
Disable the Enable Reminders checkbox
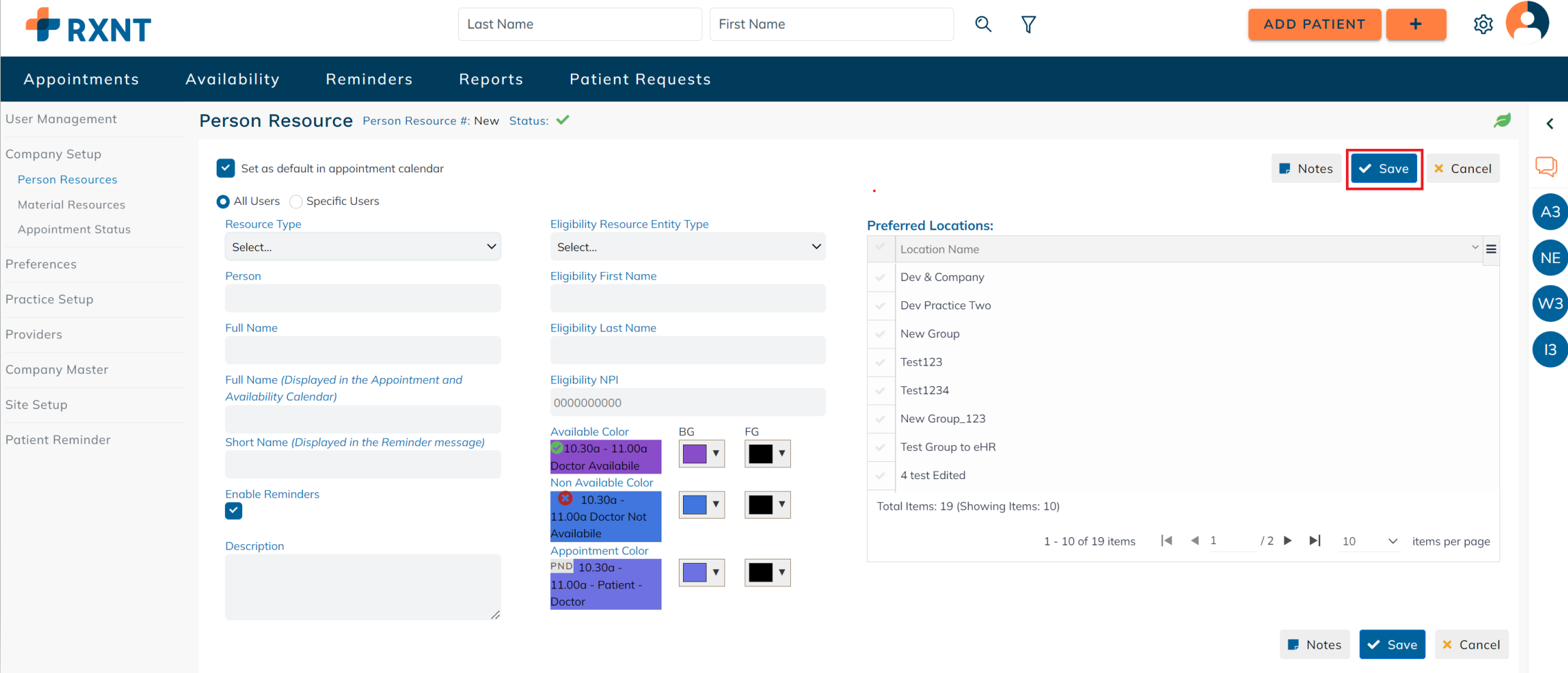click(233, 511)
